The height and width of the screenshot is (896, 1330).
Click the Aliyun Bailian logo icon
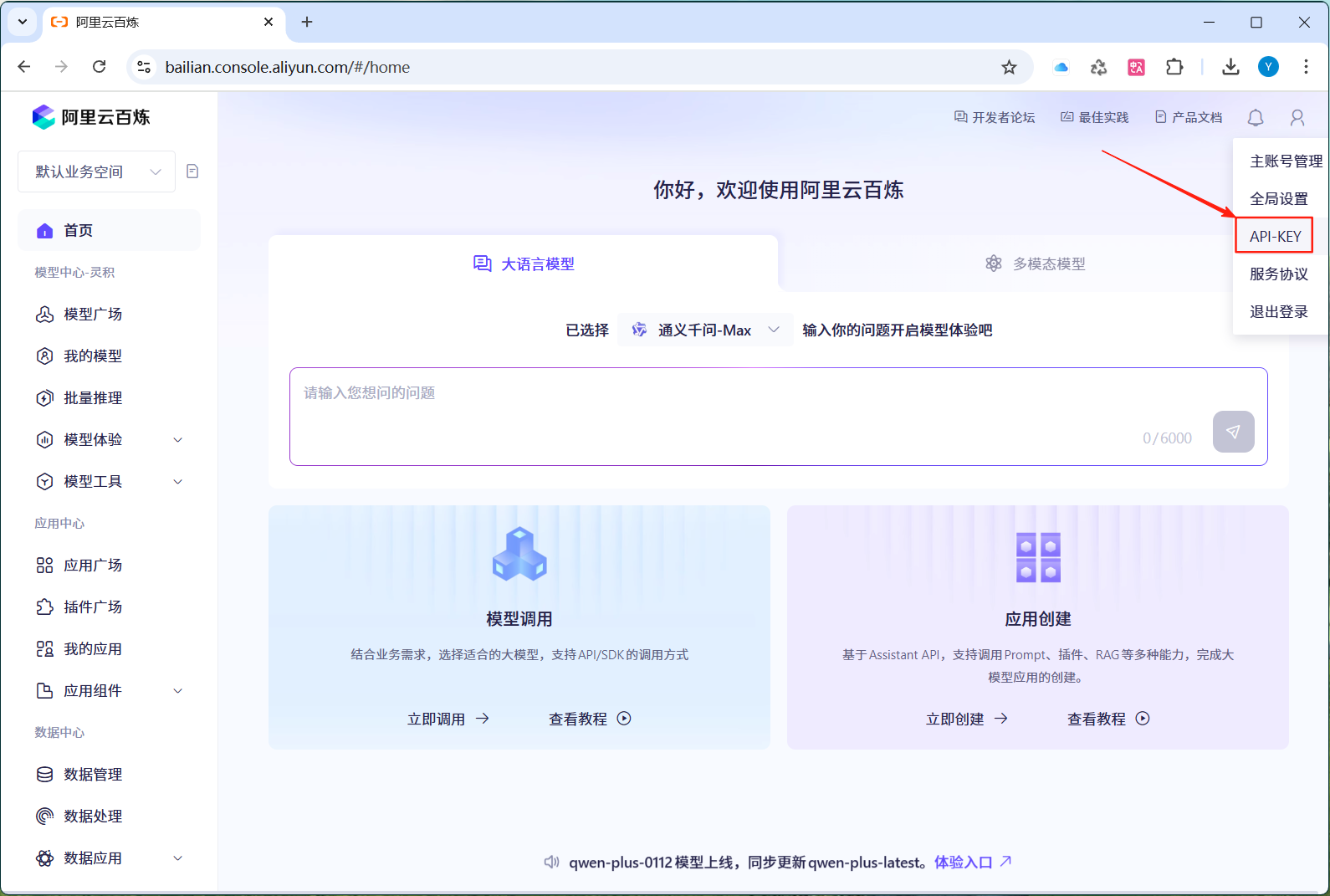click(x=43, y=117)
